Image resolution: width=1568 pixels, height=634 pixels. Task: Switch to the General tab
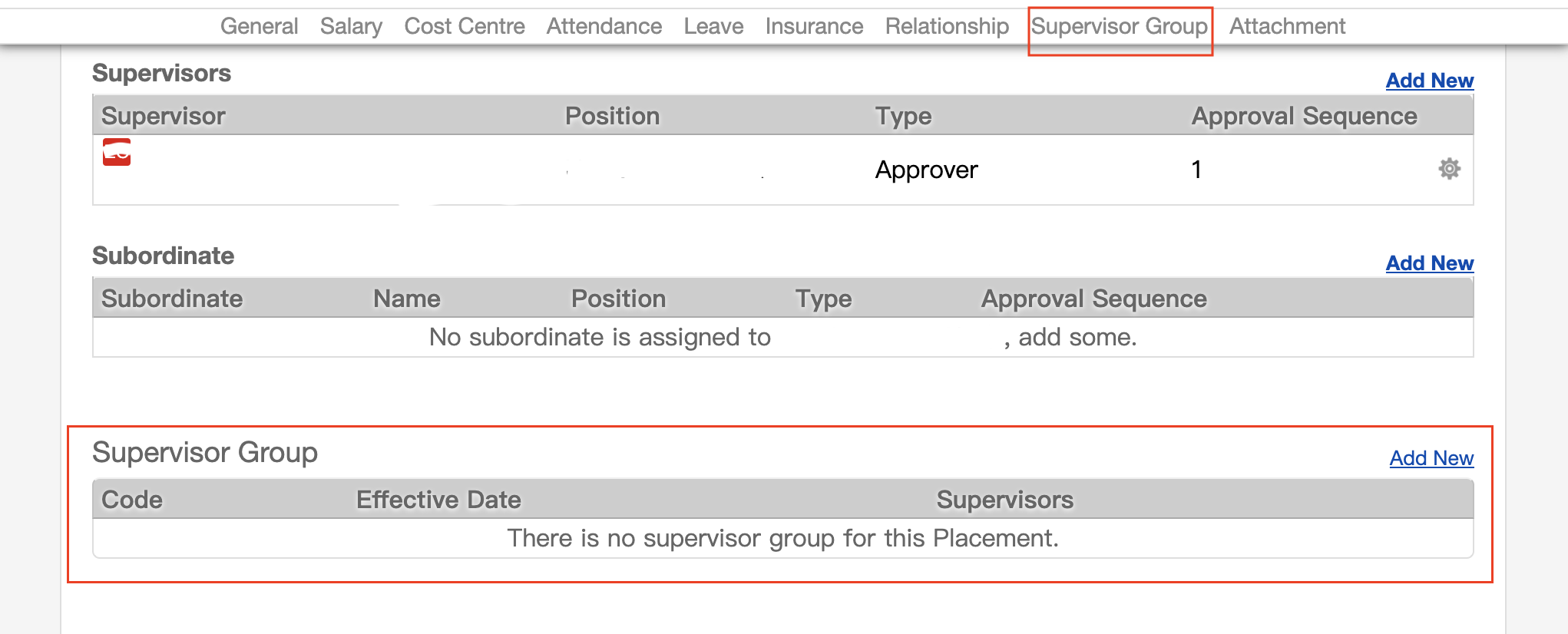[259, 26]
